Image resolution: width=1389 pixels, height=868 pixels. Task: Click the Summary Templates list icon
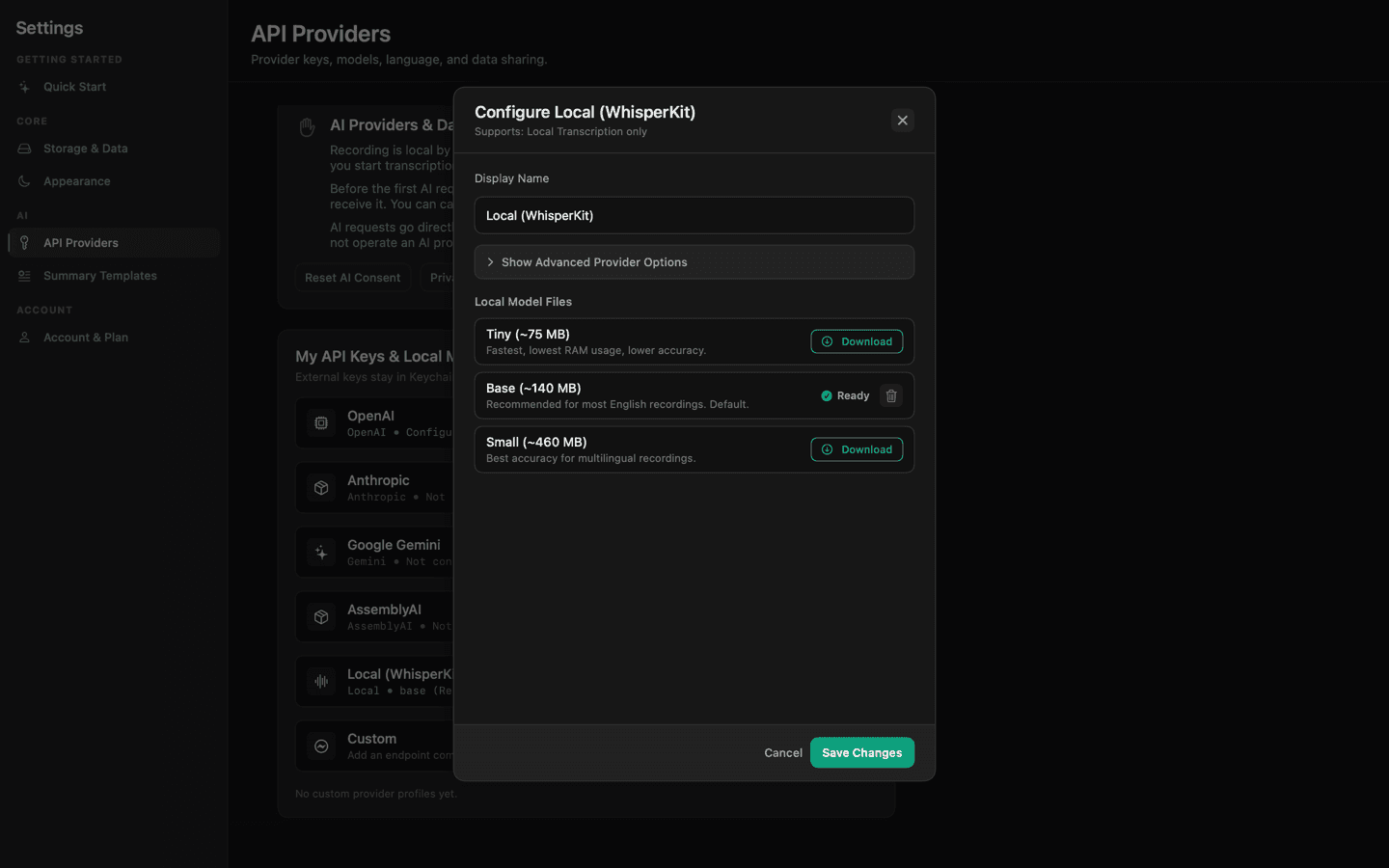24,276
